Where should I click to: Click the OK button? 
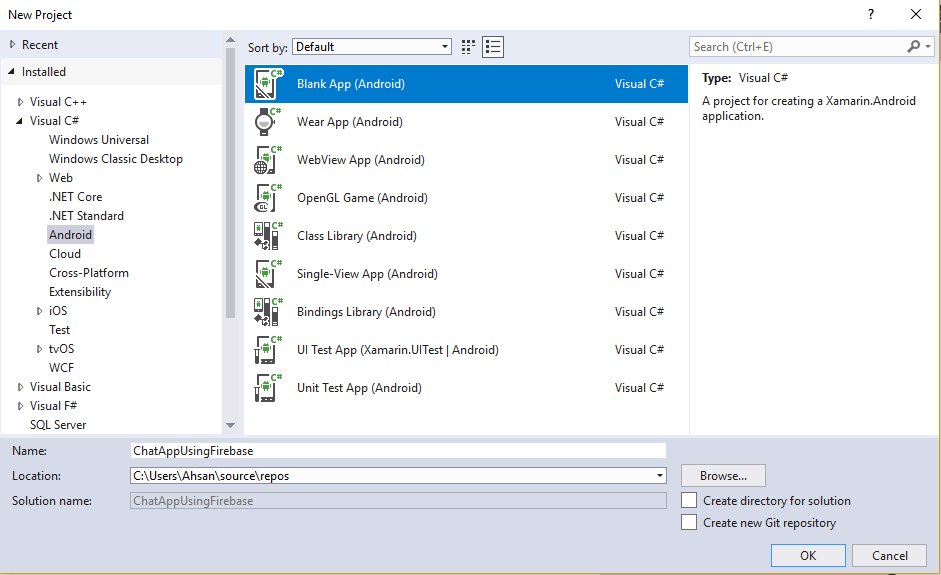click(x=808, y=555)
